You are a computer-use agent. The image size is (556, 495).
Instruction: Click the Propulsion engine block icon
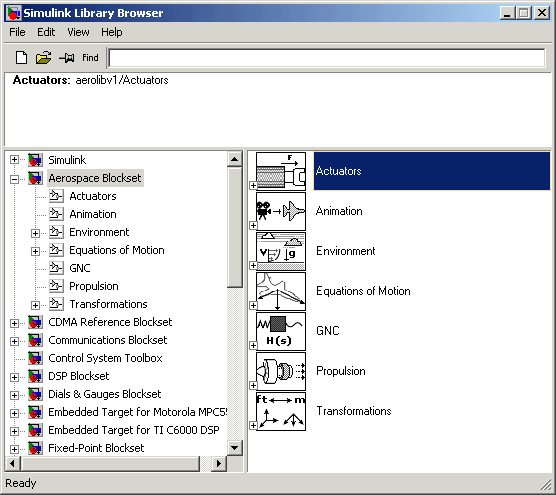pos(281,371)
